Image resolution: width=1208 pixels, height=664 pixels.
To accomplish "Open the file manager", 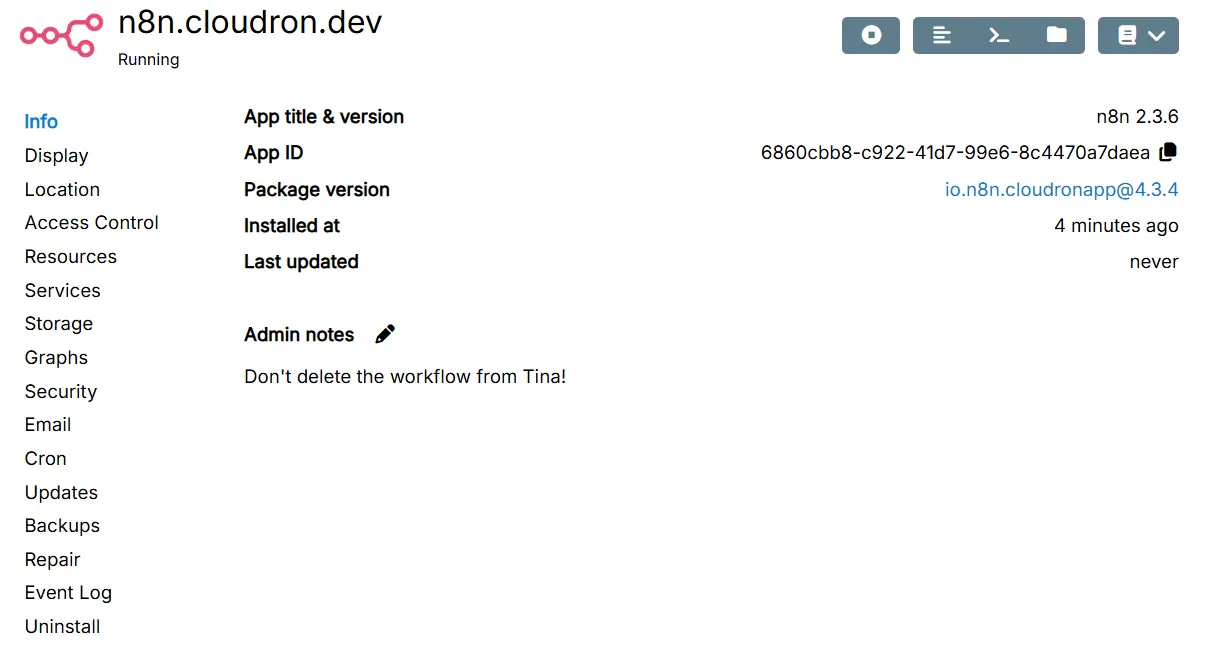I will coord(1056,35).
